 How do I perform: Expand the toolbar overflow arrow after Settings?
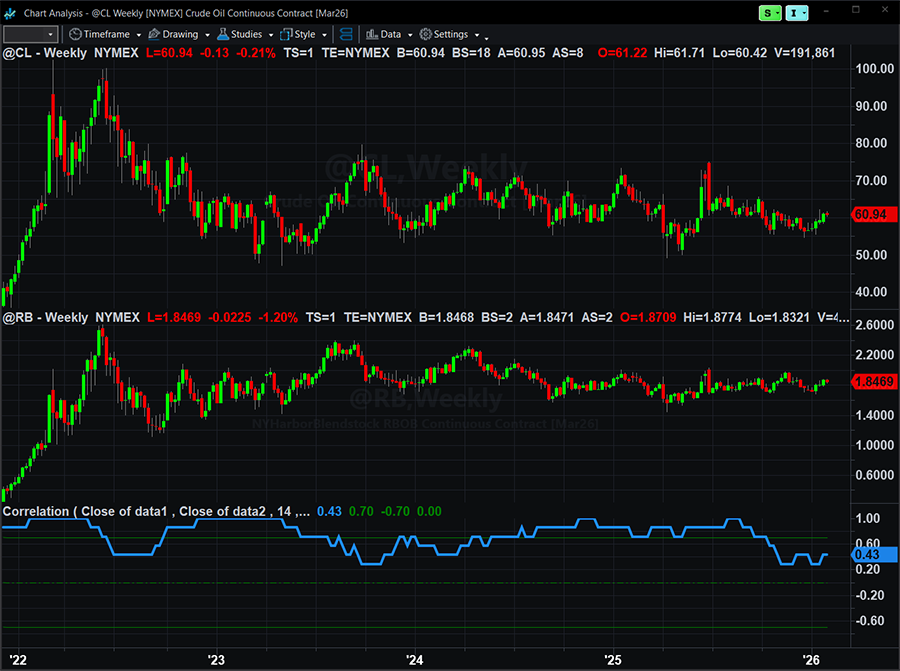click(487, 36)
